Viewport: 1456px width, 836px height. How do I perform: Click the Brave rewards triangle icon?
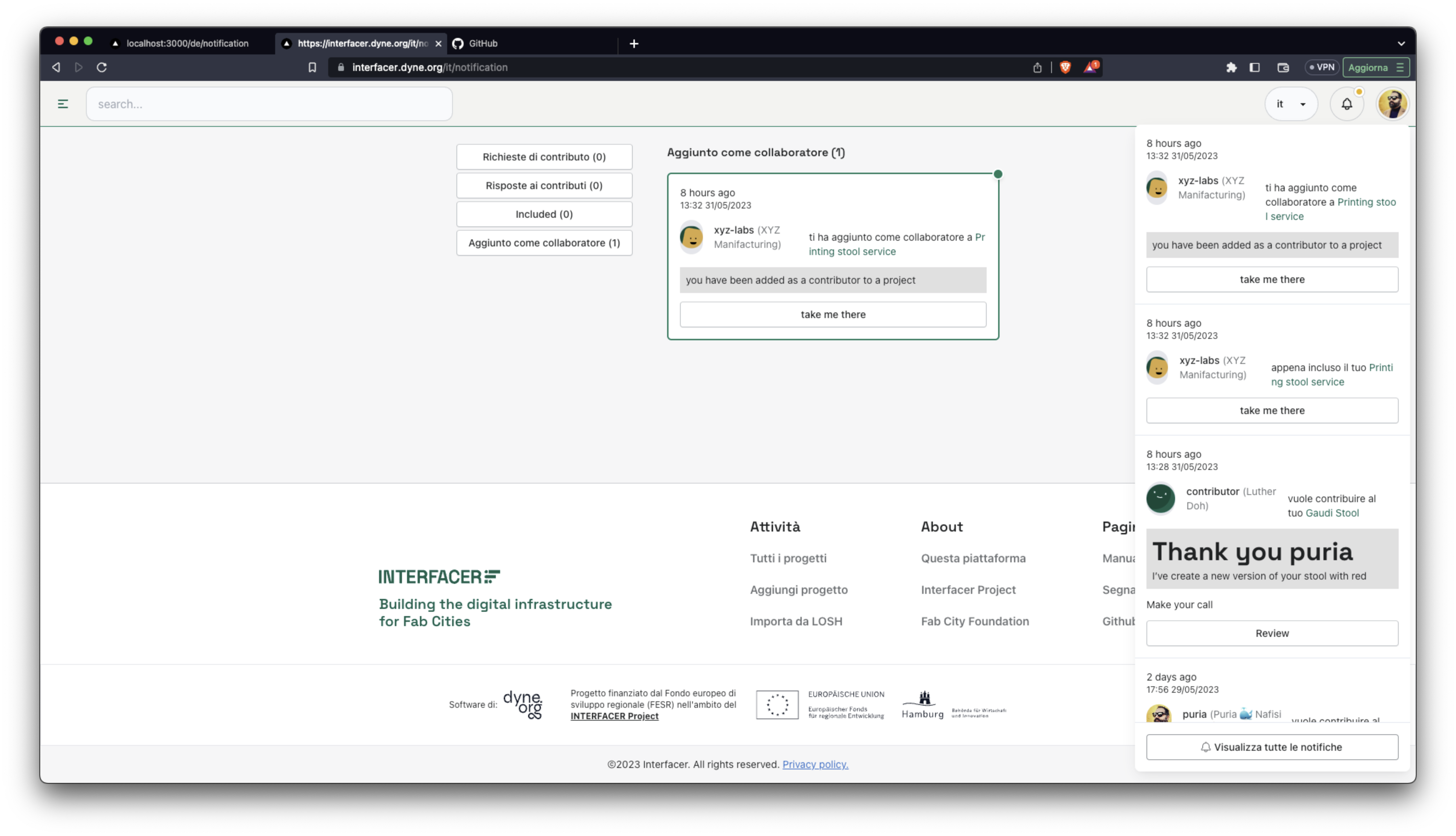1090,67
